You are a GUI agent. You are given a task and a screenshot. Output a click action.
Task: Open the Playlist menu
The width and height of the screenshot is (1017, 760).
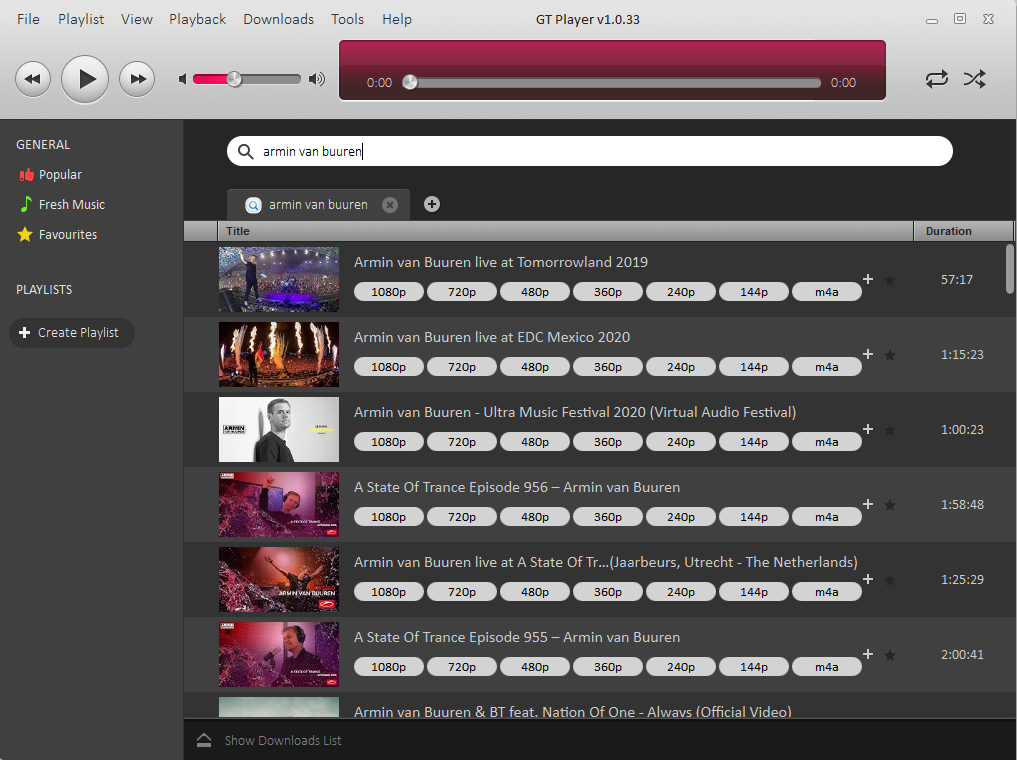point(81,19)
